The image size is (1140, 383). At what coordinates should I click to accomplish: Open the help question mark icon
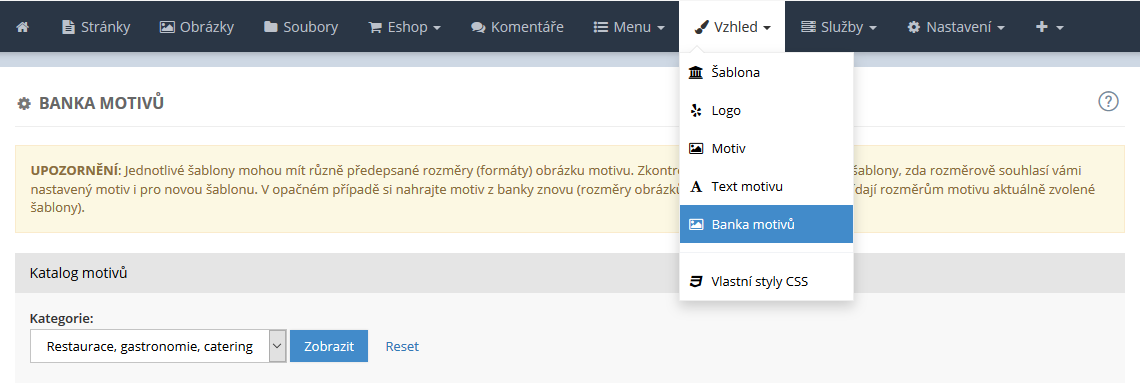click(1107, 102)
